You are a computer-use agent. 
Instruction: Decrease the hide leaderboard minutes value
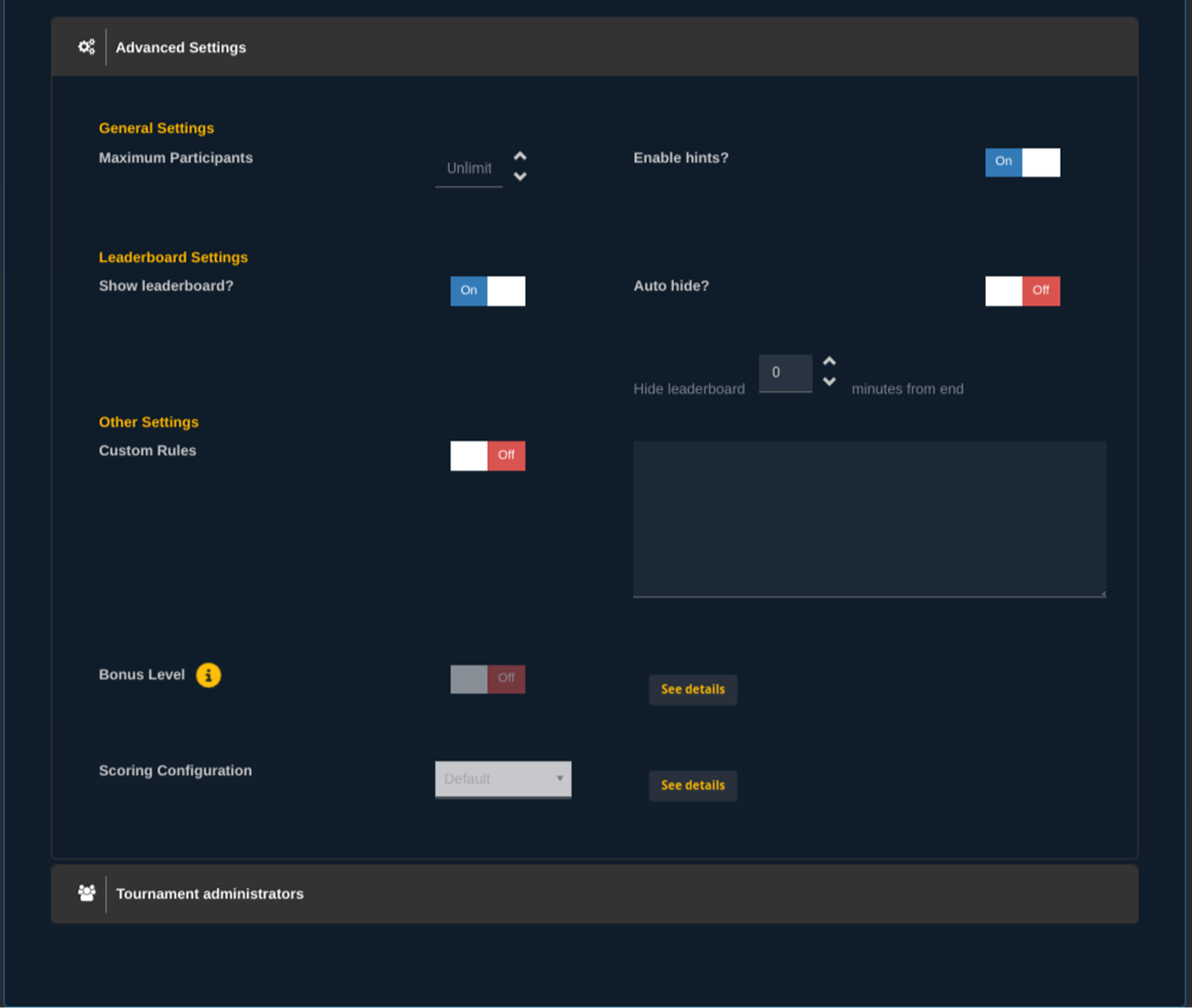click(x=830, y=382)
